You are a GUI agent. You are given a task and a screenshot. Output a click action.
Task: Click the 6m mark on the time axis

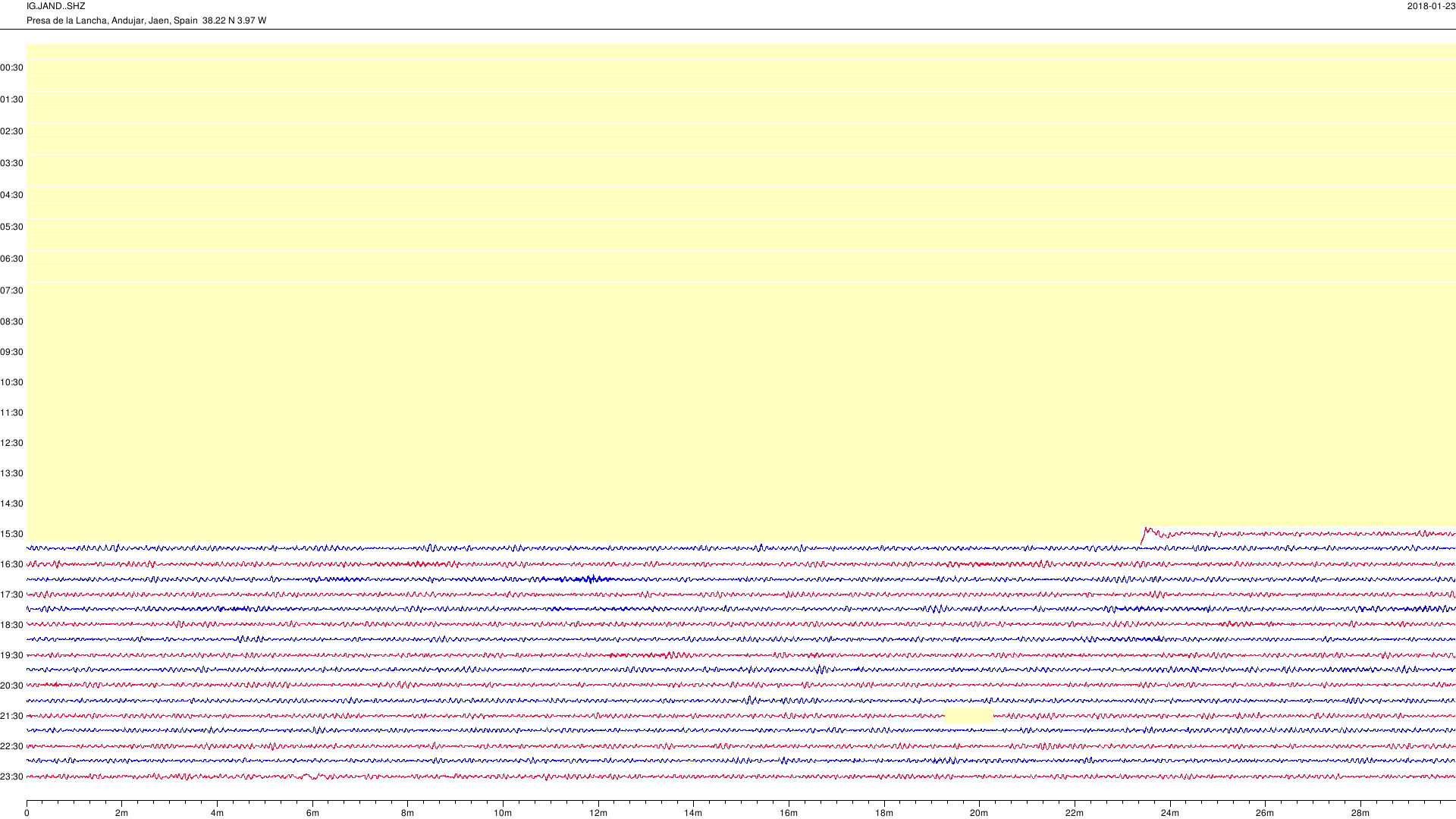pos(312,813)
